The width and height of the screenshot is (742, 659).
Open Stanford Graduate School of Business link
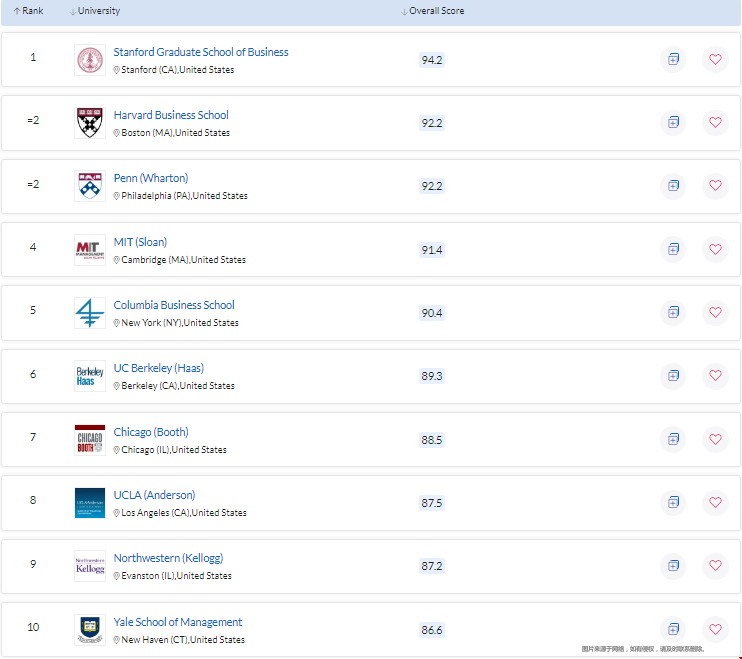pyautogui.click(x=201, y=52)
